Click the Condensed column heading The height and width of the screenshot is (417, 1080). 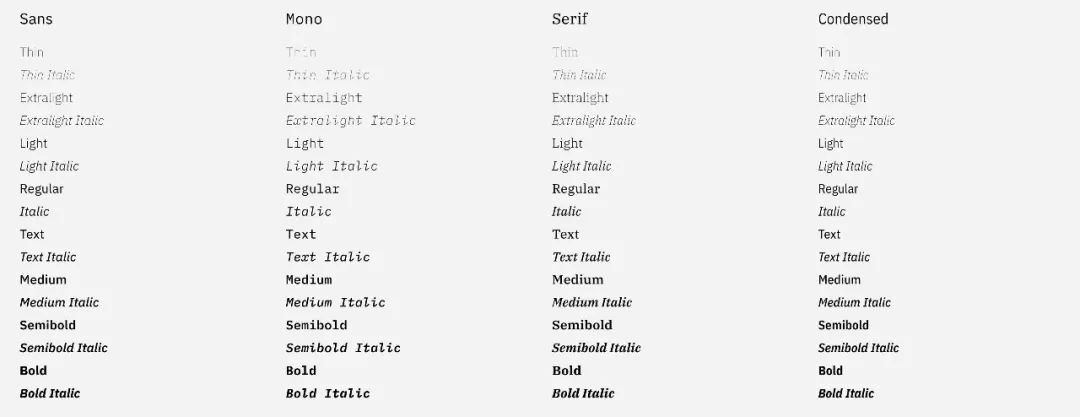[x=853, y=19]
